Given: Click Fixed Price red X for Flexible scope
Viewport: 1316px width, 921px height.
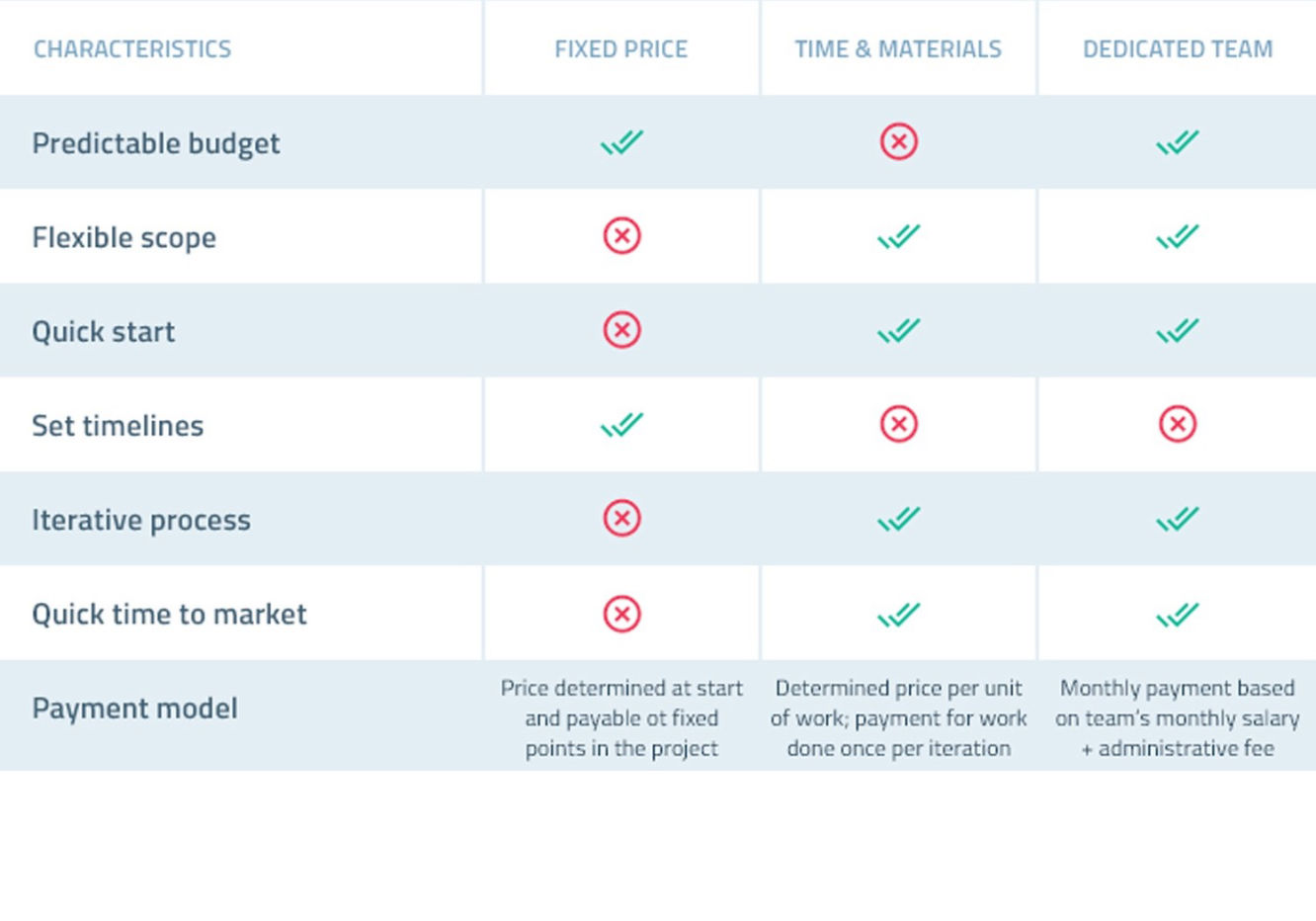Looking at the screenshot, I should 621,236.
